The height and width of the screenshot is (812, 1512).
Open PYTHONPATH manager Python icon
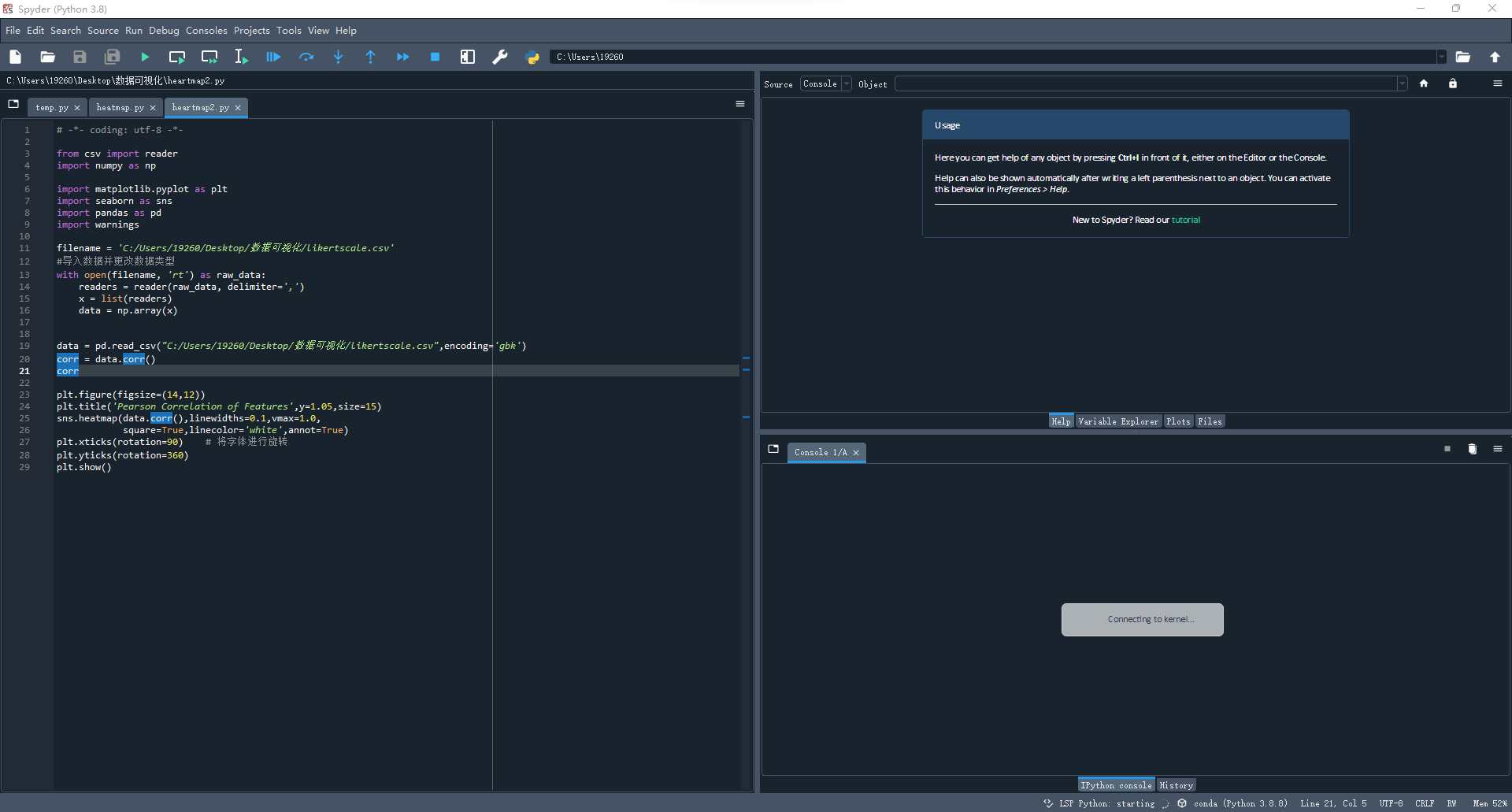532,57
